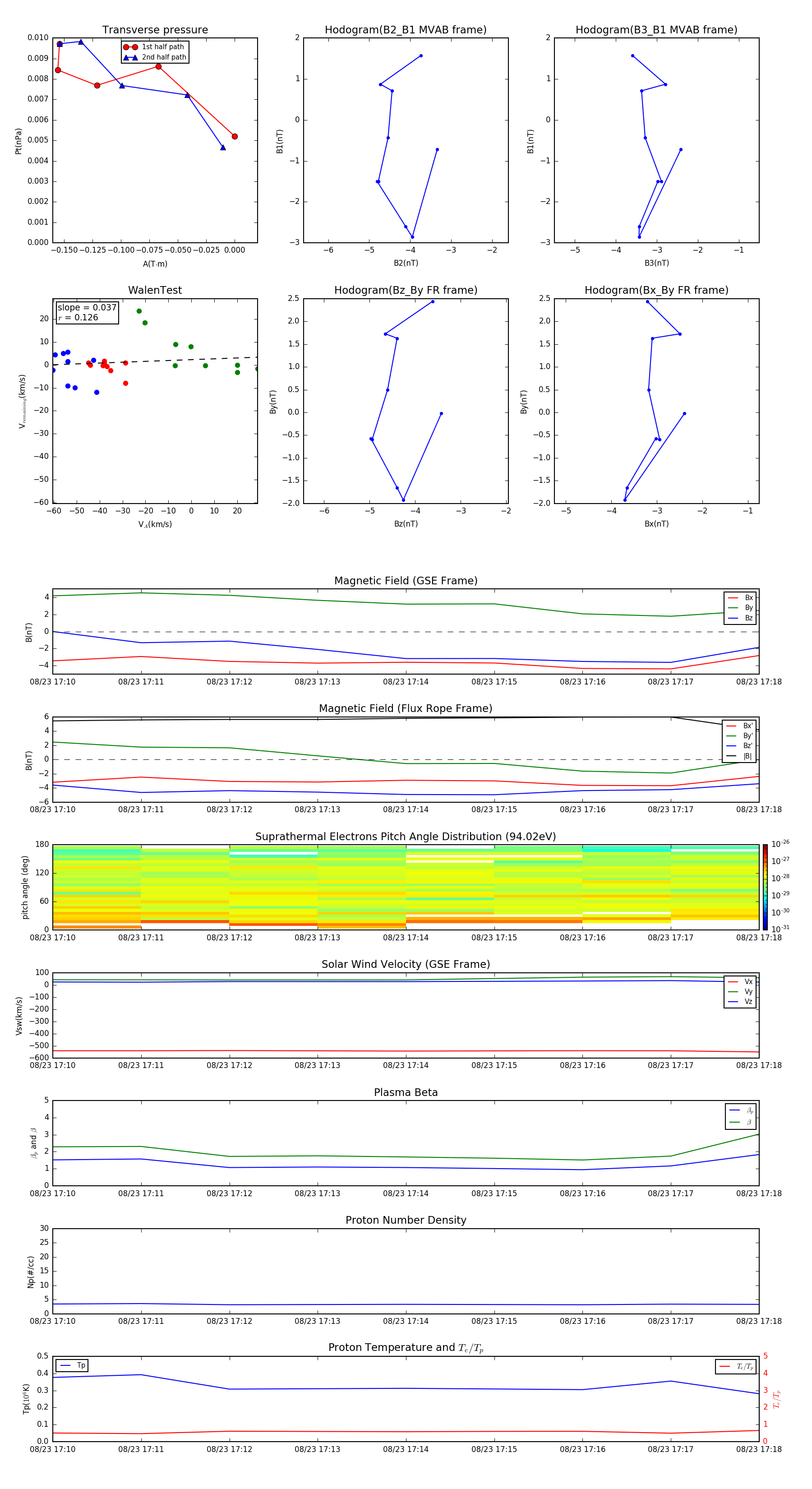Click the 'slope = 0.037' annotation text
This screenshot has height=1489, width=812.
[x=87, y=308]
